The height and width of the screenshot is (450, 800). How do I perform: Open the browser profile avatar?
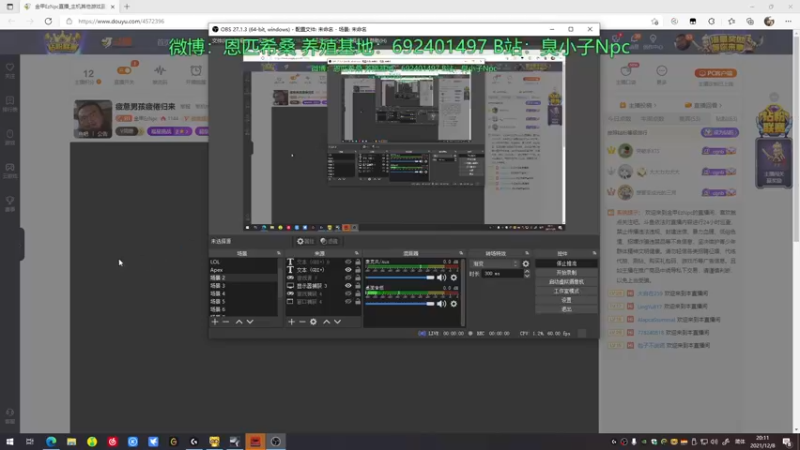click(x=769, y=21)
